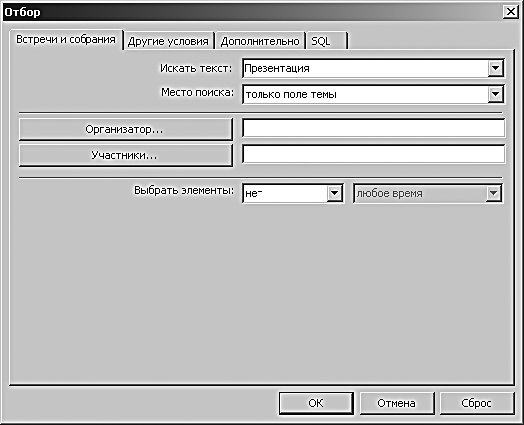Go to the Дополнительно tab
Viewport: 524px width, 425px height.
(x=260, y=41)
